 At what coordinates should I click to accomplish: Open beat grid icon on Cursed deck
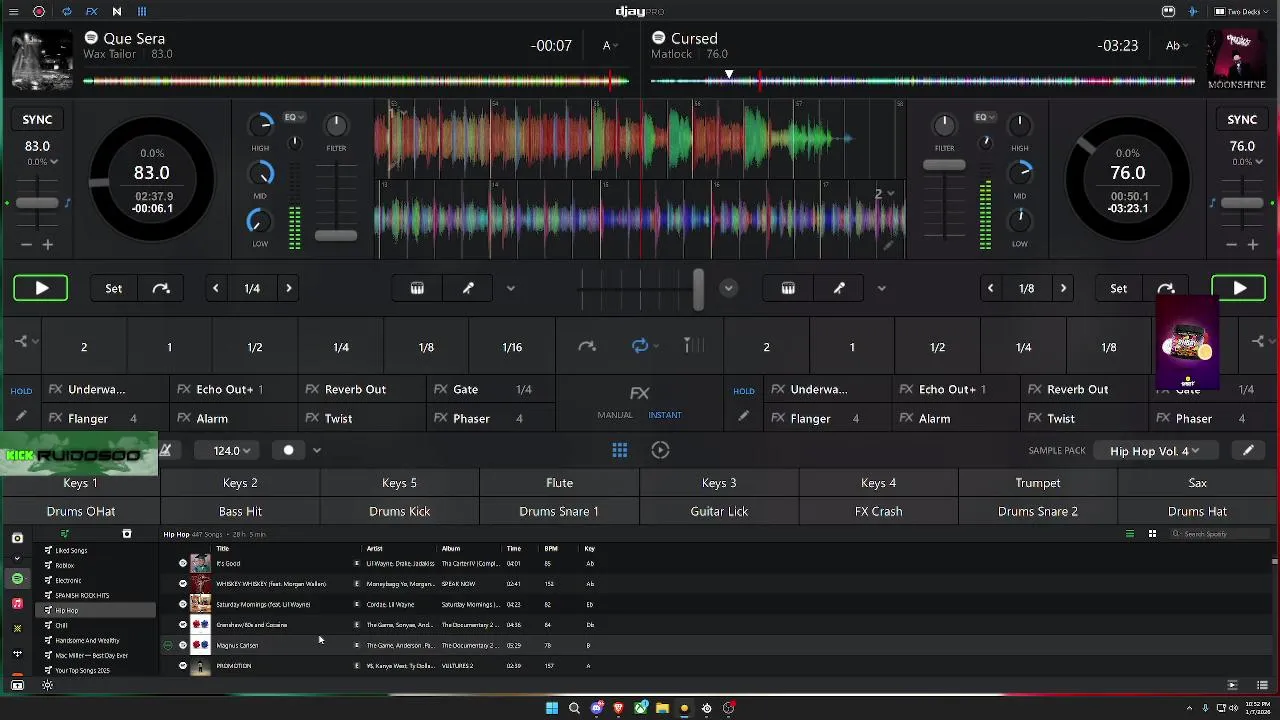788,288
